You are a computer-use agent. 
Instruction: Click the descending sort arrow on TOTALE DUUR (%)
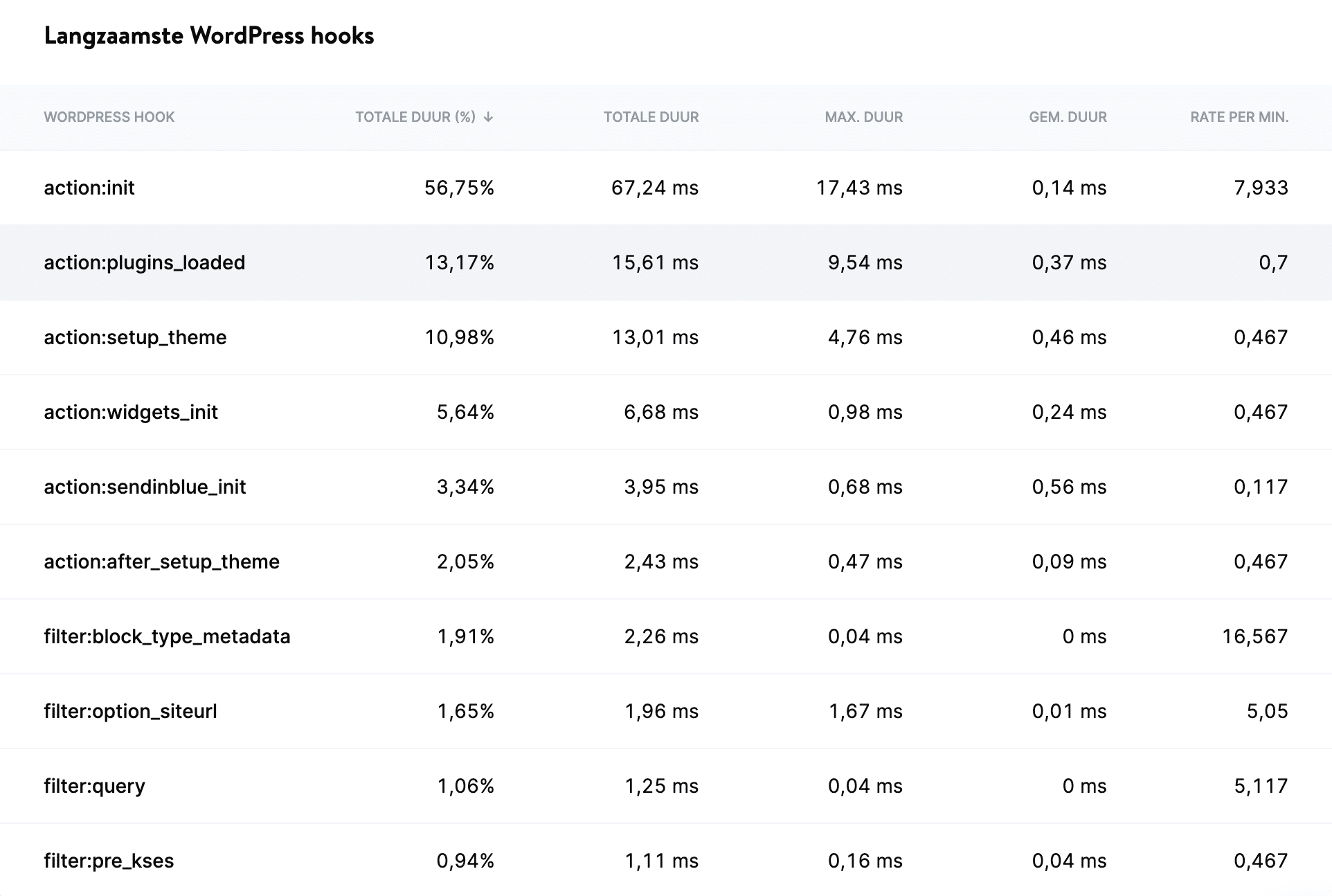pos(489,117)
